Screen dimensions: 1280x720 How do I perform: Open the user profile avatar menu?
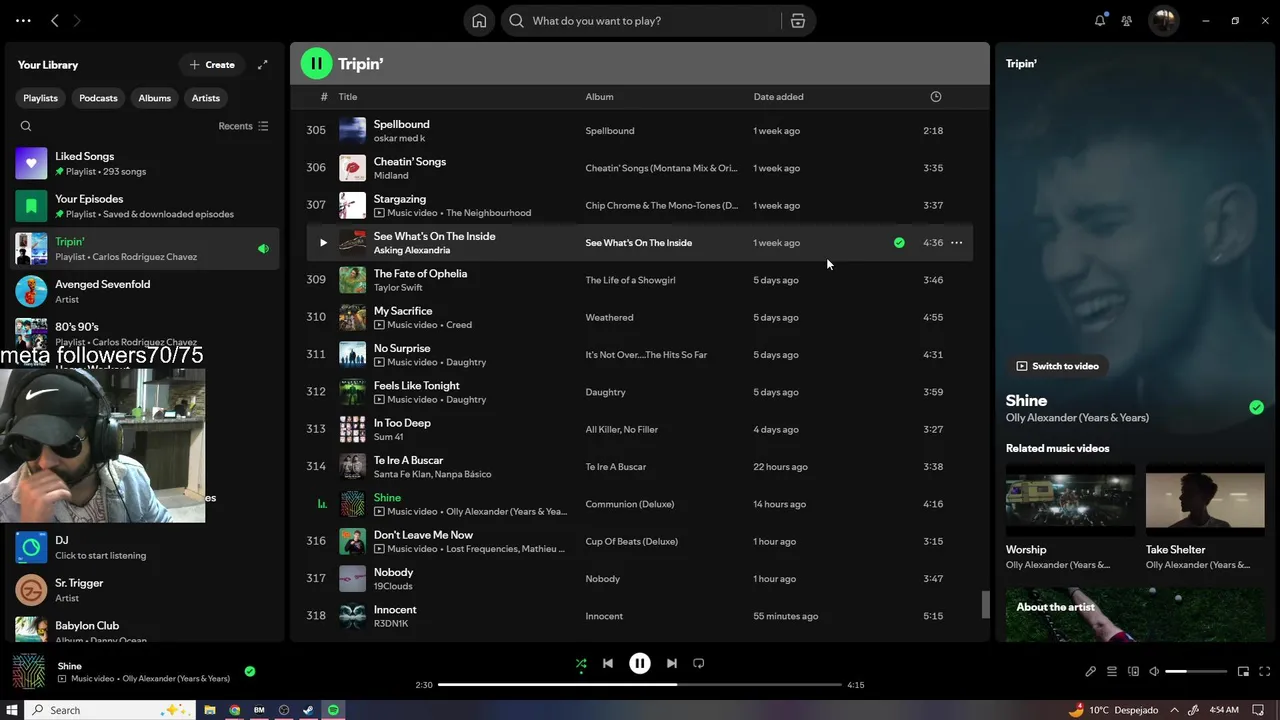[x=1163, y=20]
